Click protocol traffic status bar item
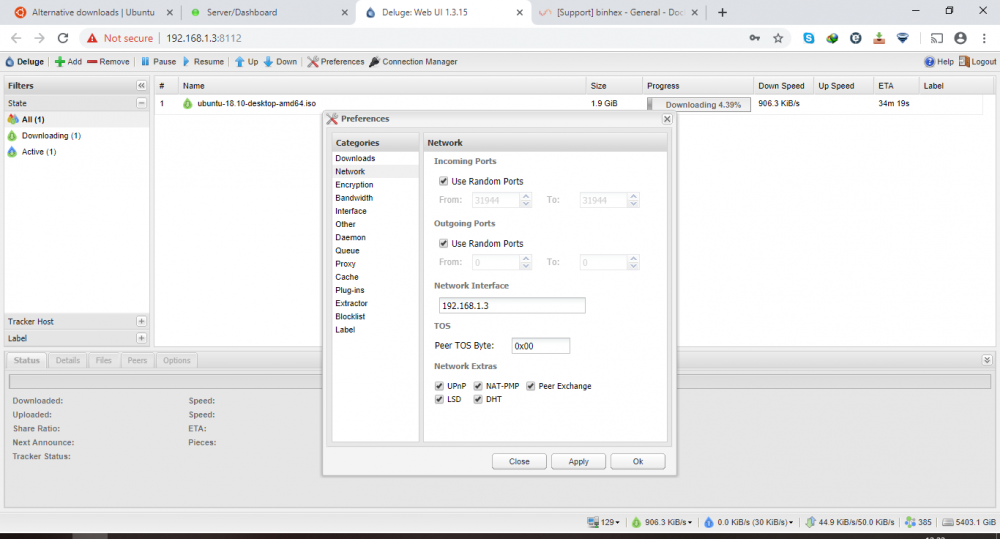 click(x=849, y=522)
